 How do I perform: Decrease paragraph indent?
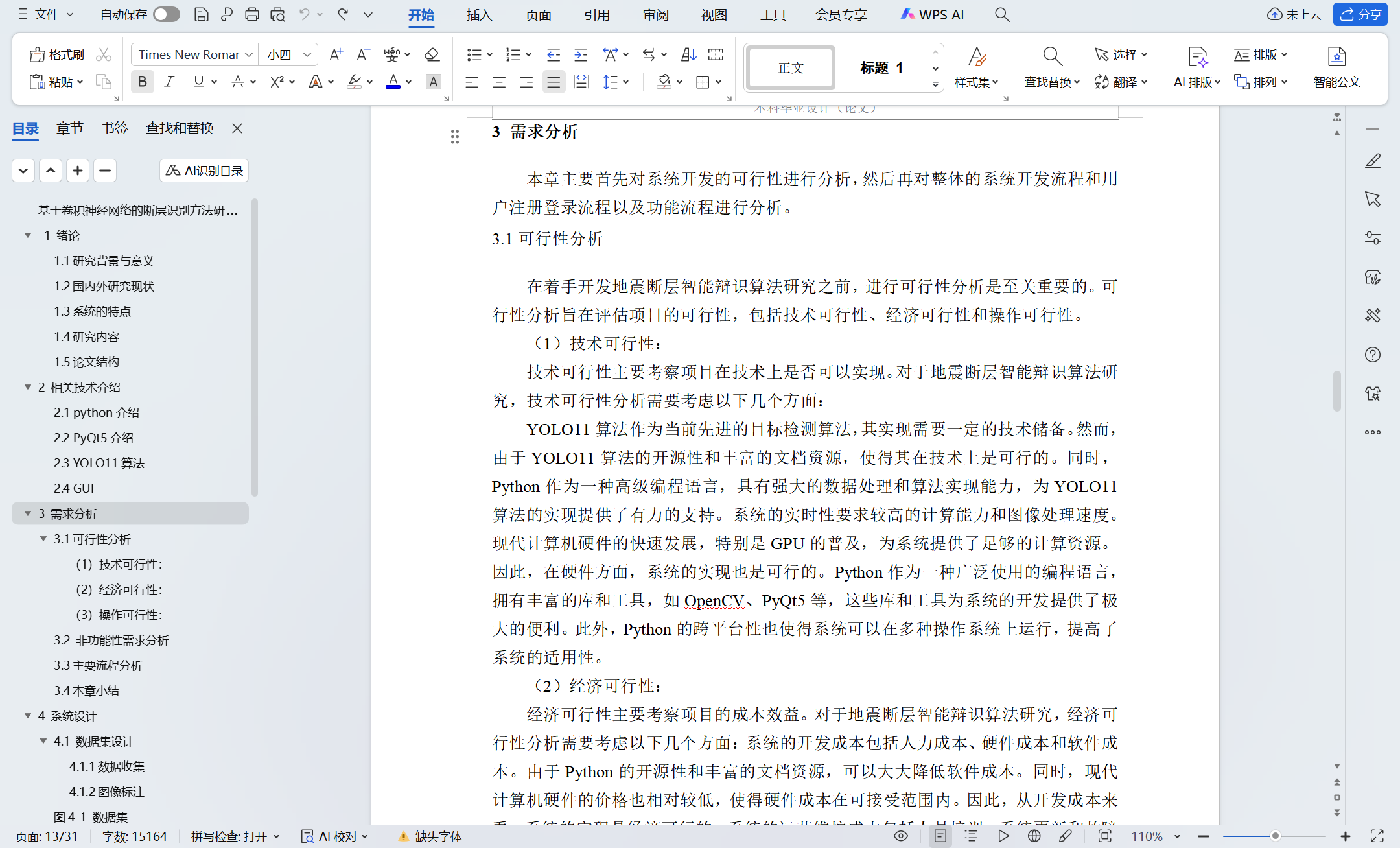tap(554, 54)
